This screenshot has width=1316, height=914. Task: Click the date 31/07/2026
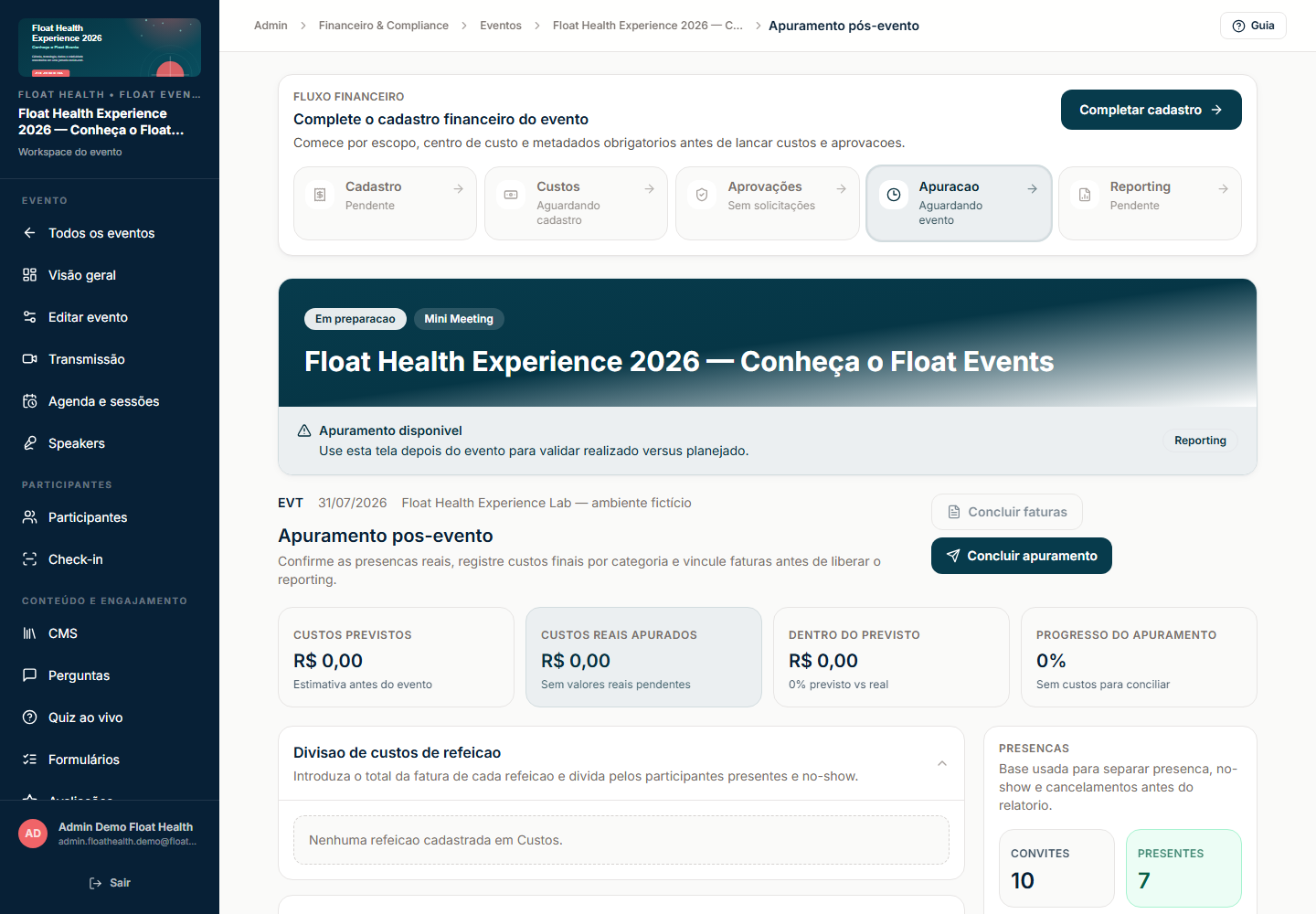point(353,503)
